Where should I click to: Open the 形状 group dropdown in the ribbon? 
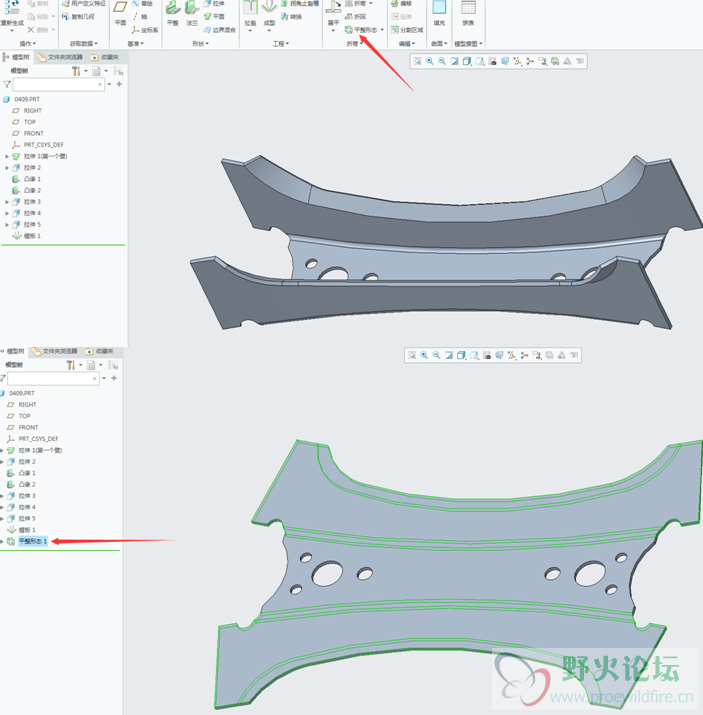coord(199,44)
